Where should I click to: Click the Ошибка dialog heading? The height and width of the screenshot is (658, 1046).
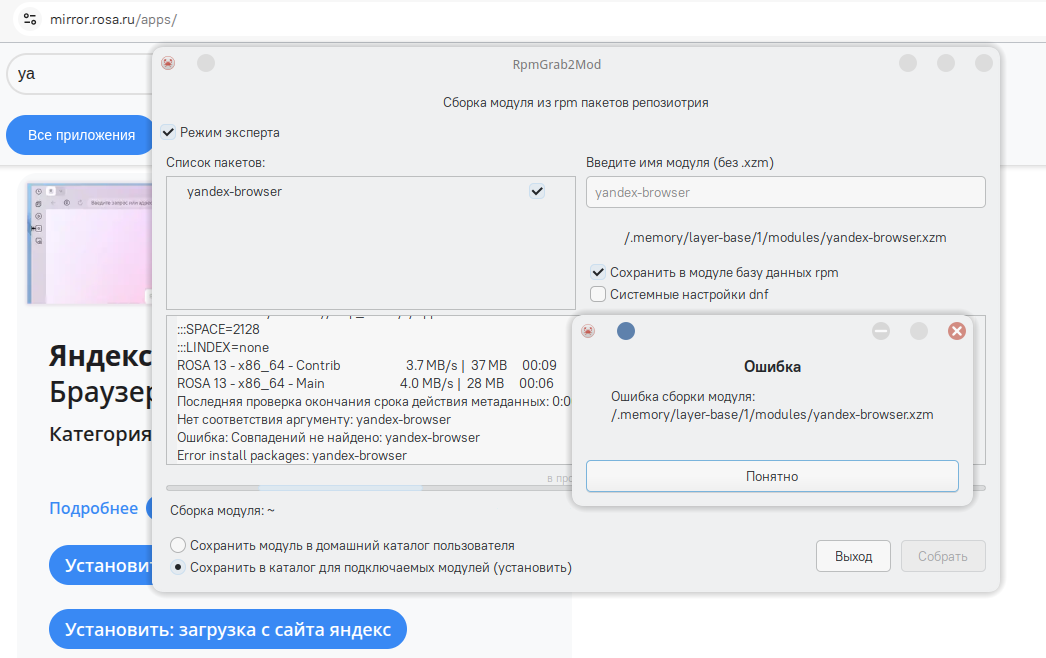click(772, 366)
